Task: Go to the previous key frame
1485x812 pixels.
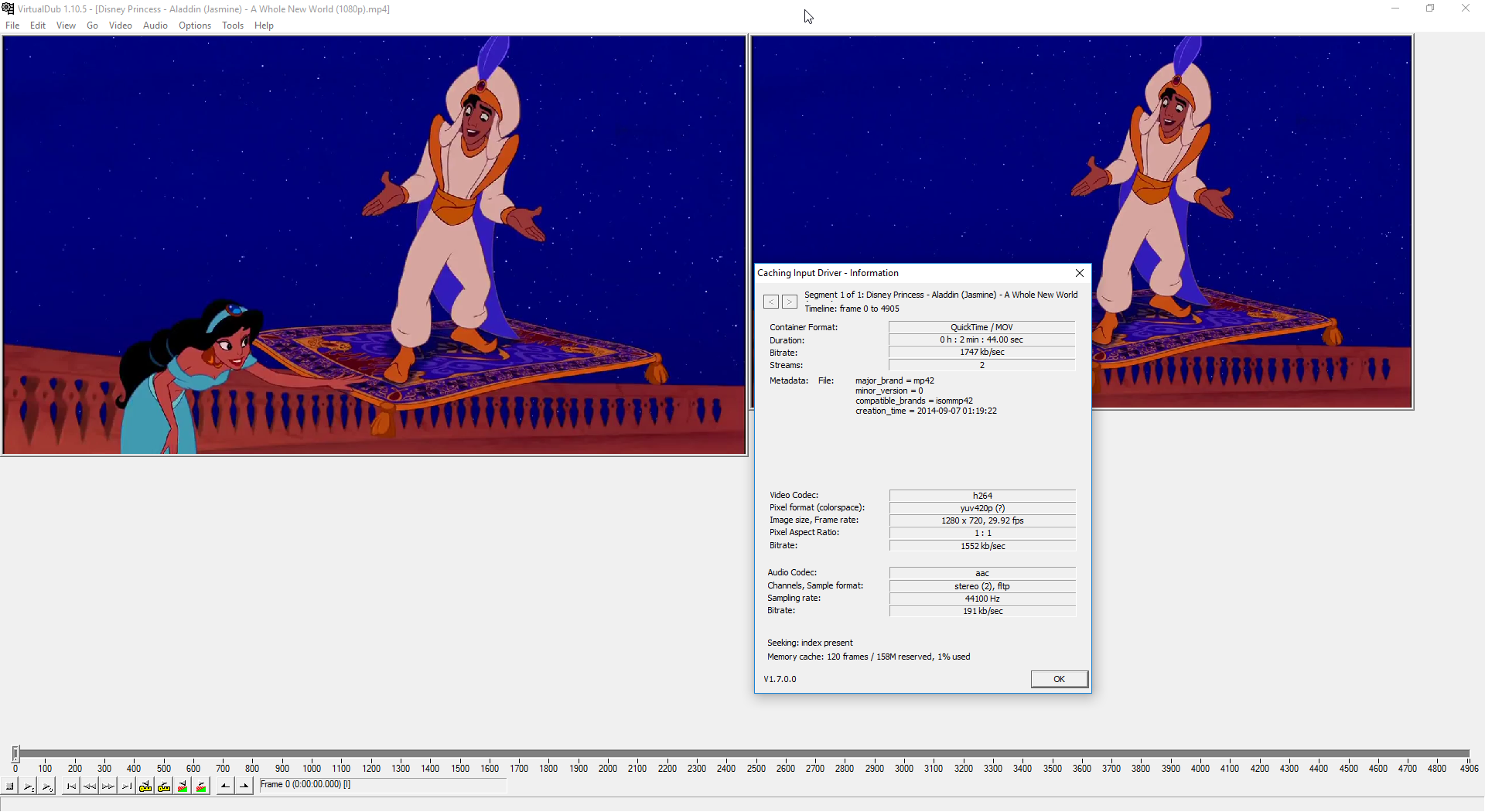Action: click(145, 786)
